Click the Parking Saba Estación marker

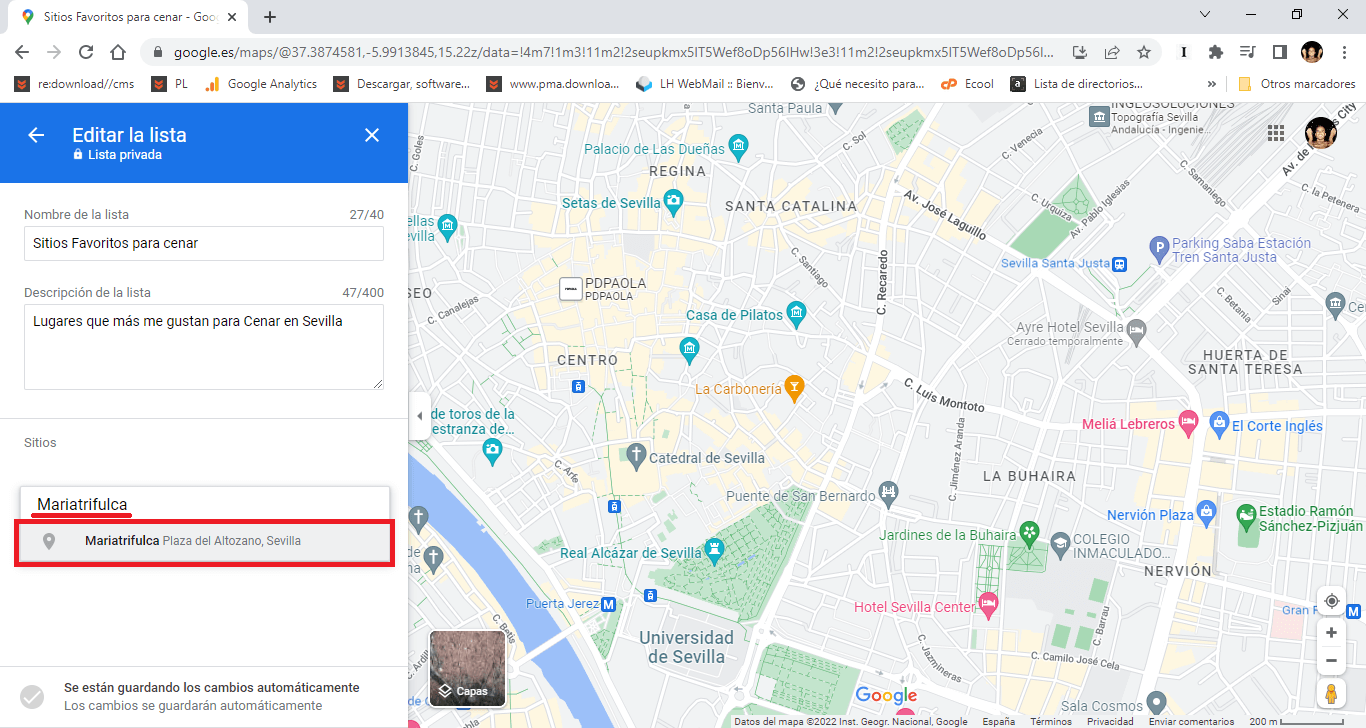[1159, 247]
